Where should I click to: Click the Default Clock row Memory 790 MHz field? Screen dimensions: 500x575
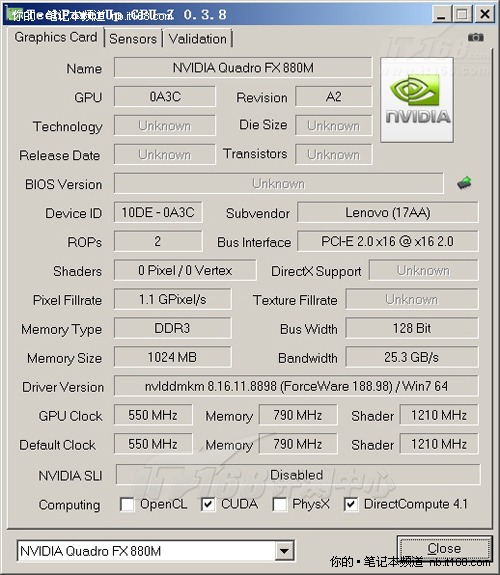(298, 444)
